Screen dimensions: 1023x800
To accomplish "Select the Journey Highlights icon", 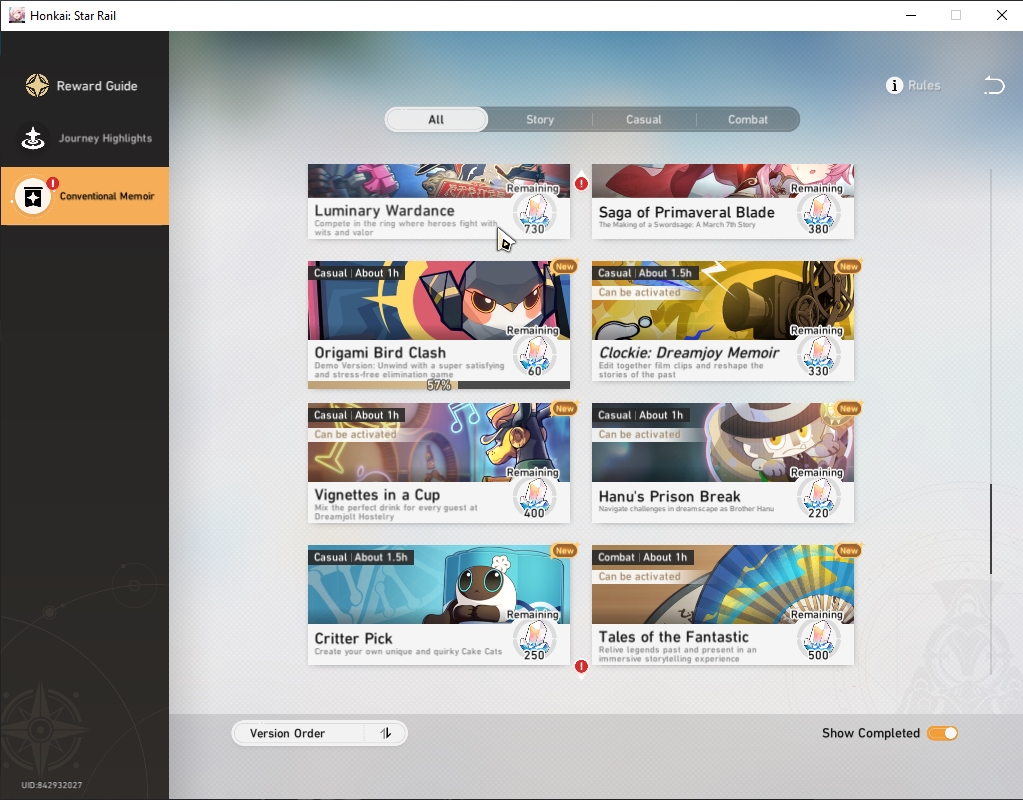I will point(33,138).
